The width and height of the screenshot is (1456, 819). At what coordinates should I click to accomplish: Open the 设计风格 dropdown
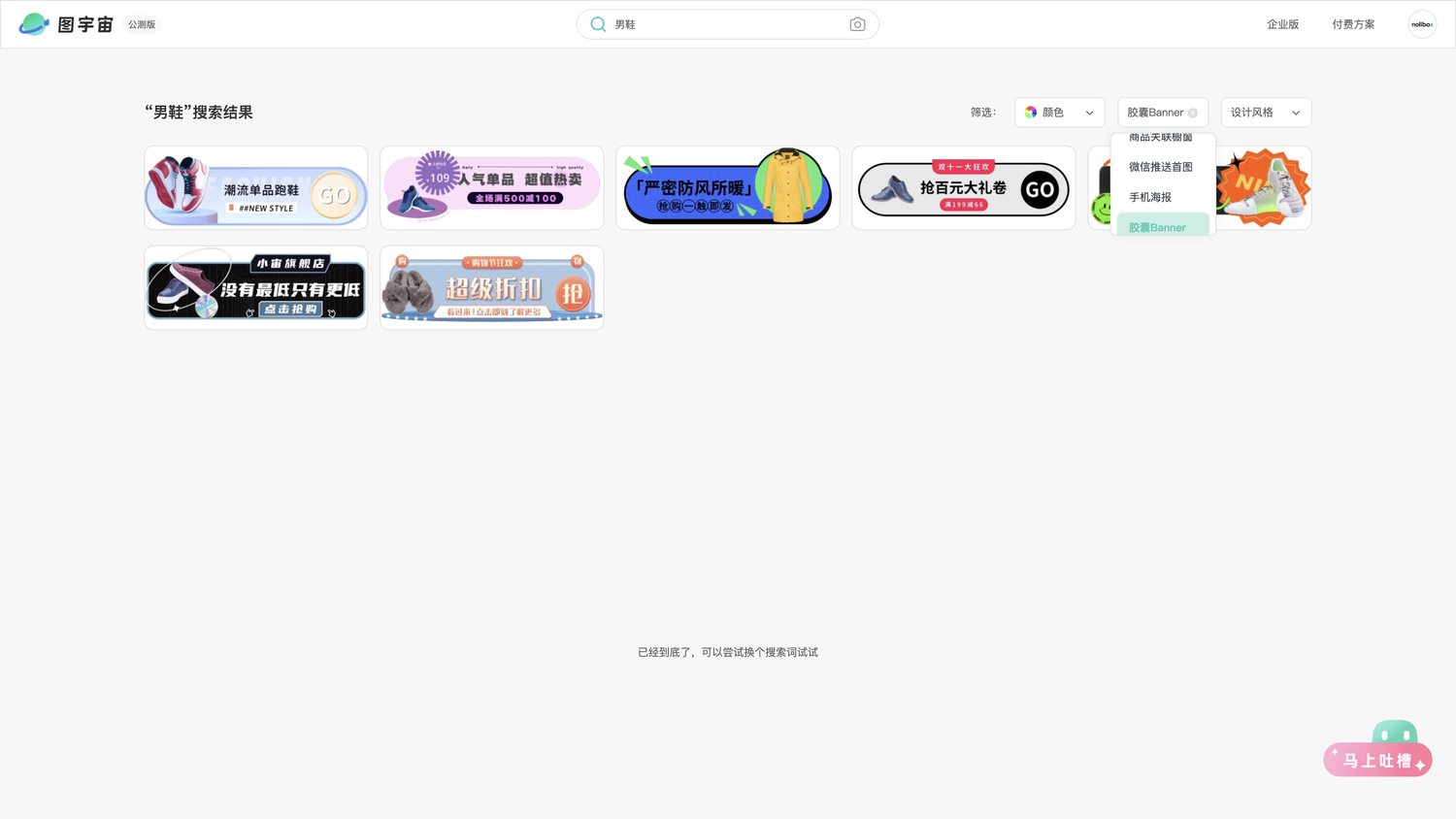click(x=1266, y=113)
